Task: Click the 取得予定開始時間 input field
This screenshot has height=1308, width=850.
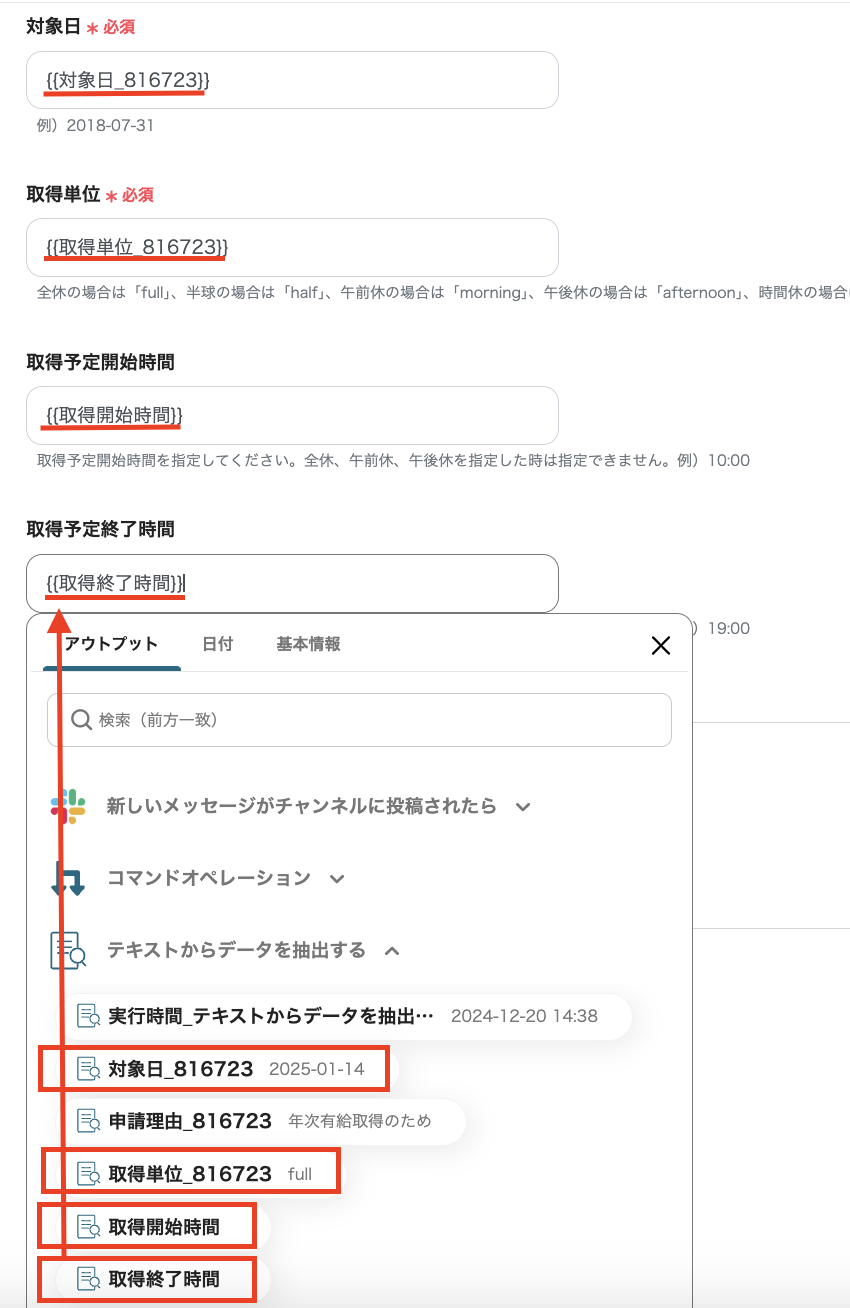Action: click(x=292, y=415)
